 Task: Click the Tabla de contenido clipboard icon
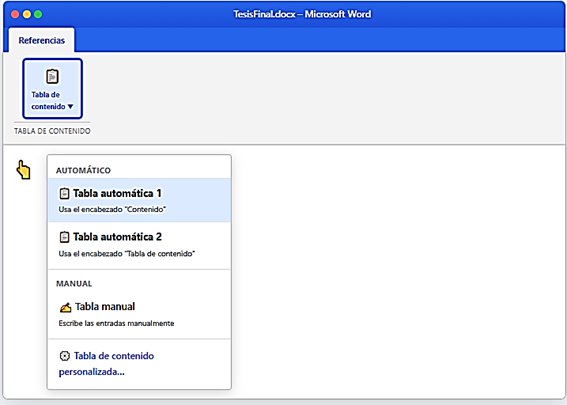point(52,76)
